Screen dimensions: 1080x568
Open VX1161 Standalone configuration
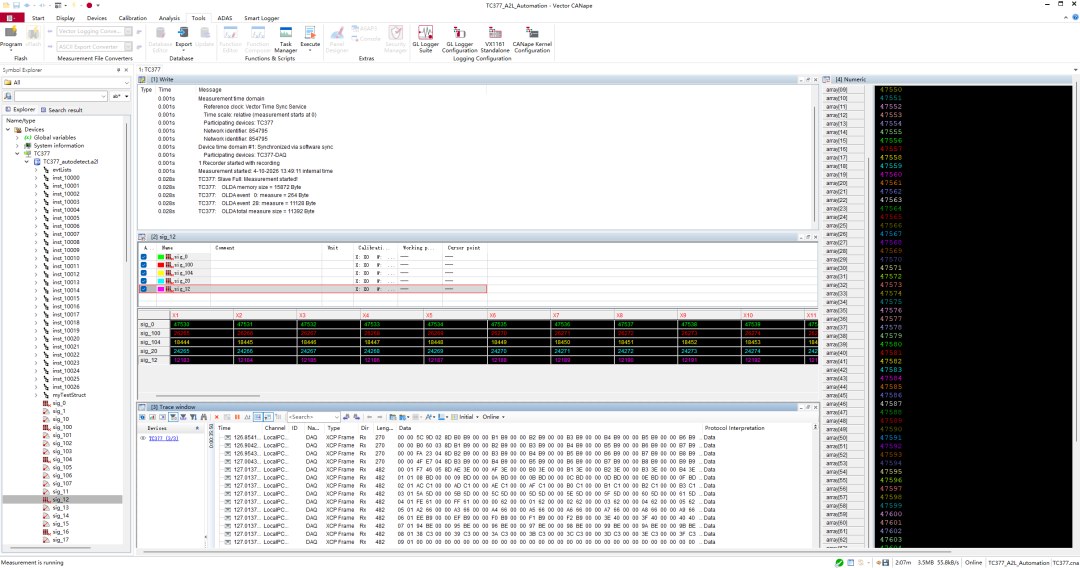point(495,39)
